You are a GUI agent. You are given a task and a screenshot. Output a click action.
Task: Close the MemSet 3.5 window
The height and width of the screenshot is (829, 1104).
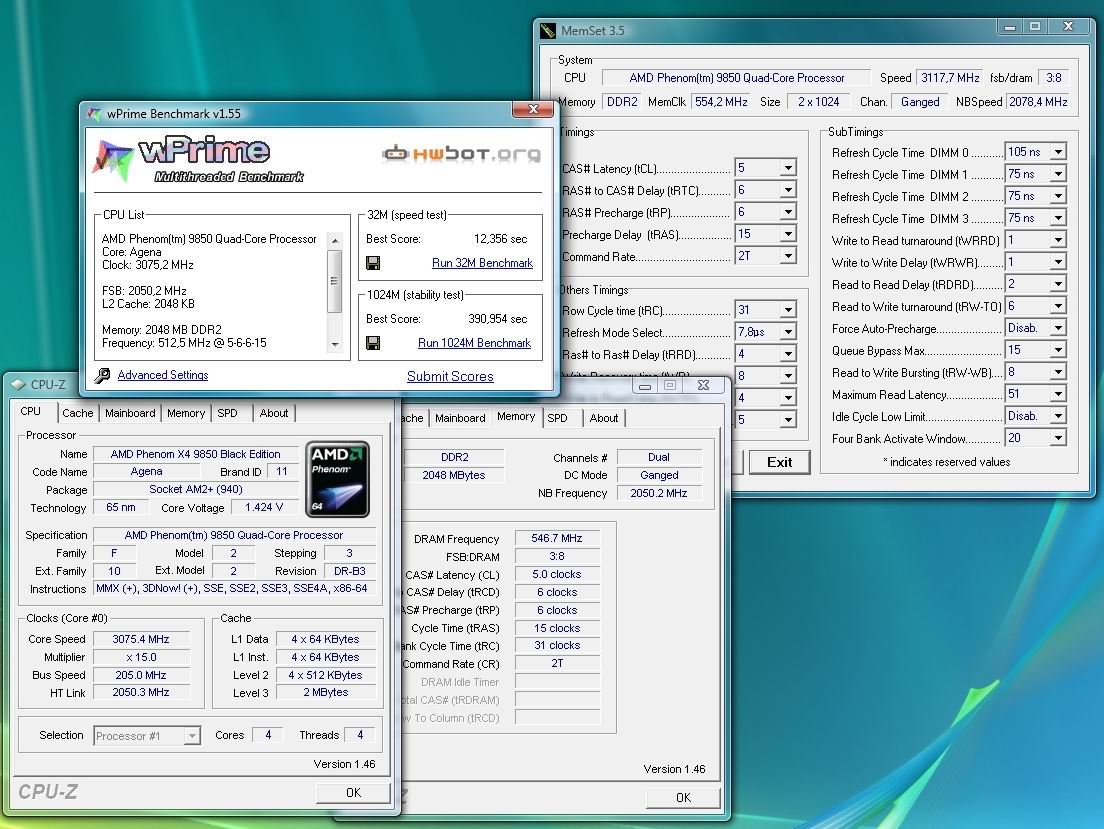tap(1068, 27)
